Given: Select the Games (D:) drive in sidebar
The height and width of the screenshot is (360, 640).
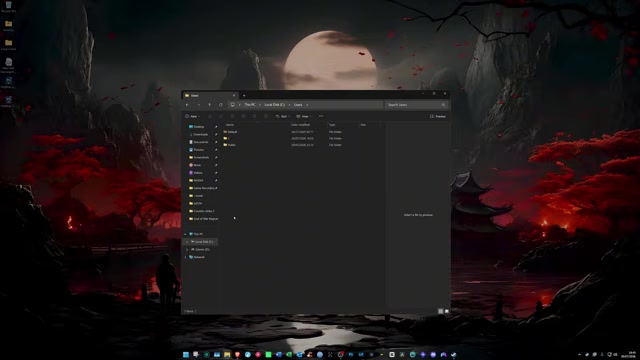Looking at the screenshot, I should [200, 249].
